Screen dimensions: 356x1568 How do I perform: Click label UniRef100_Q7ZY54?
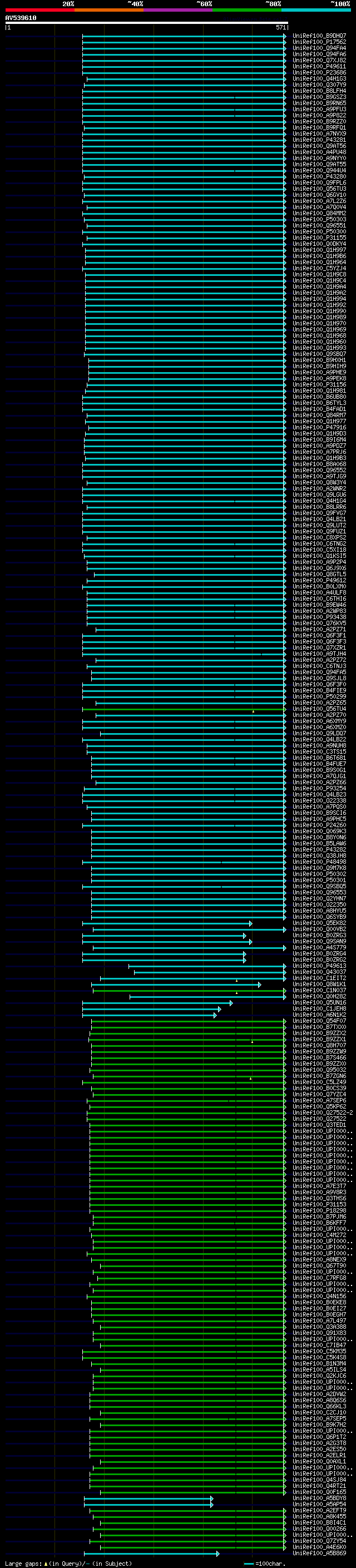point(319,1541)
